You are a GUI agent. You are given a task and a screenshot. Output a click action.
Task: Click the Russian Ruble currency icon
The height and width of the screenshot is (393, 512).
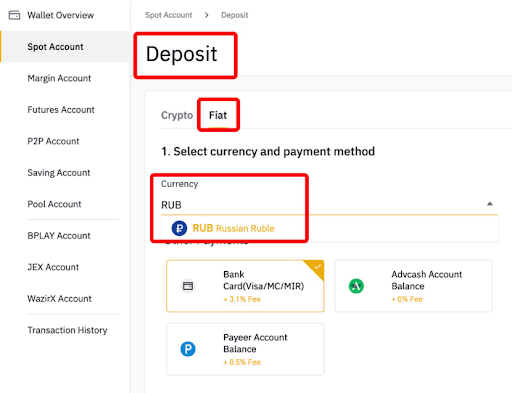[x=179, y=228]
